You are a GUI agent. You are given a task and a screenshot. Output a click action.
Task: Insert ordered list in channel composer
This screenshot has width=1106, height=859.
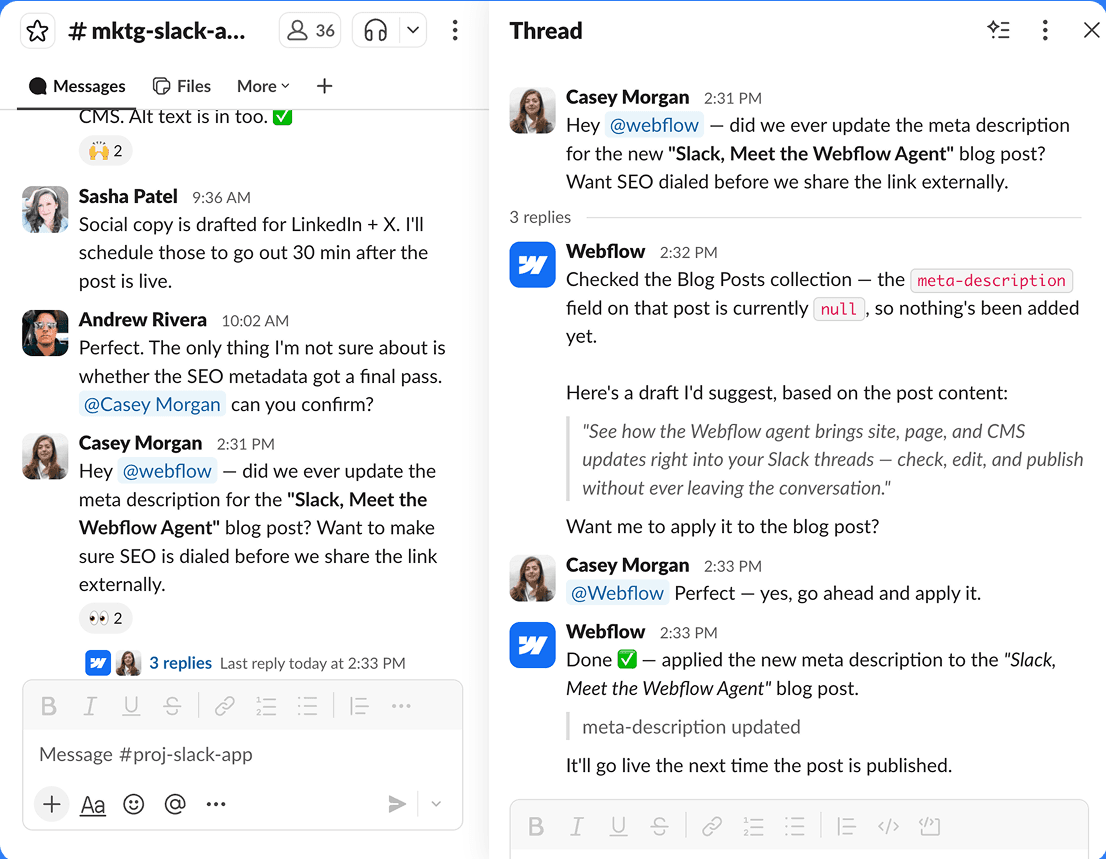(266, 706)
